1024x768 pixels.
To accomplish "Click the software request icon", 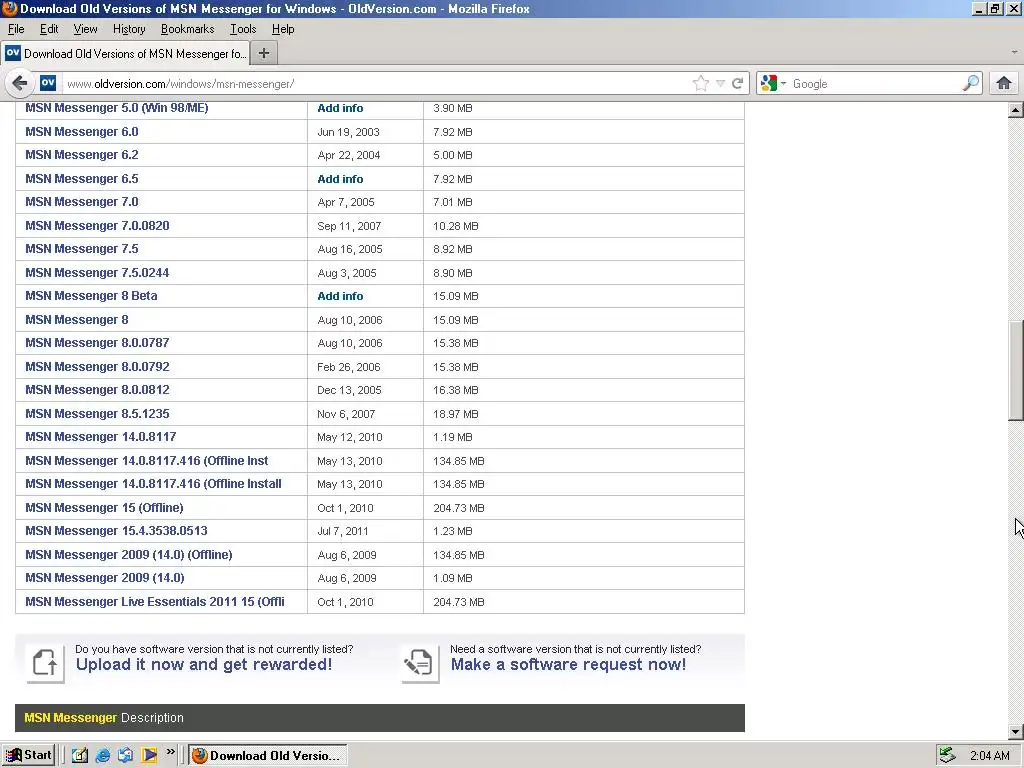I will click(x=420, y=663).
